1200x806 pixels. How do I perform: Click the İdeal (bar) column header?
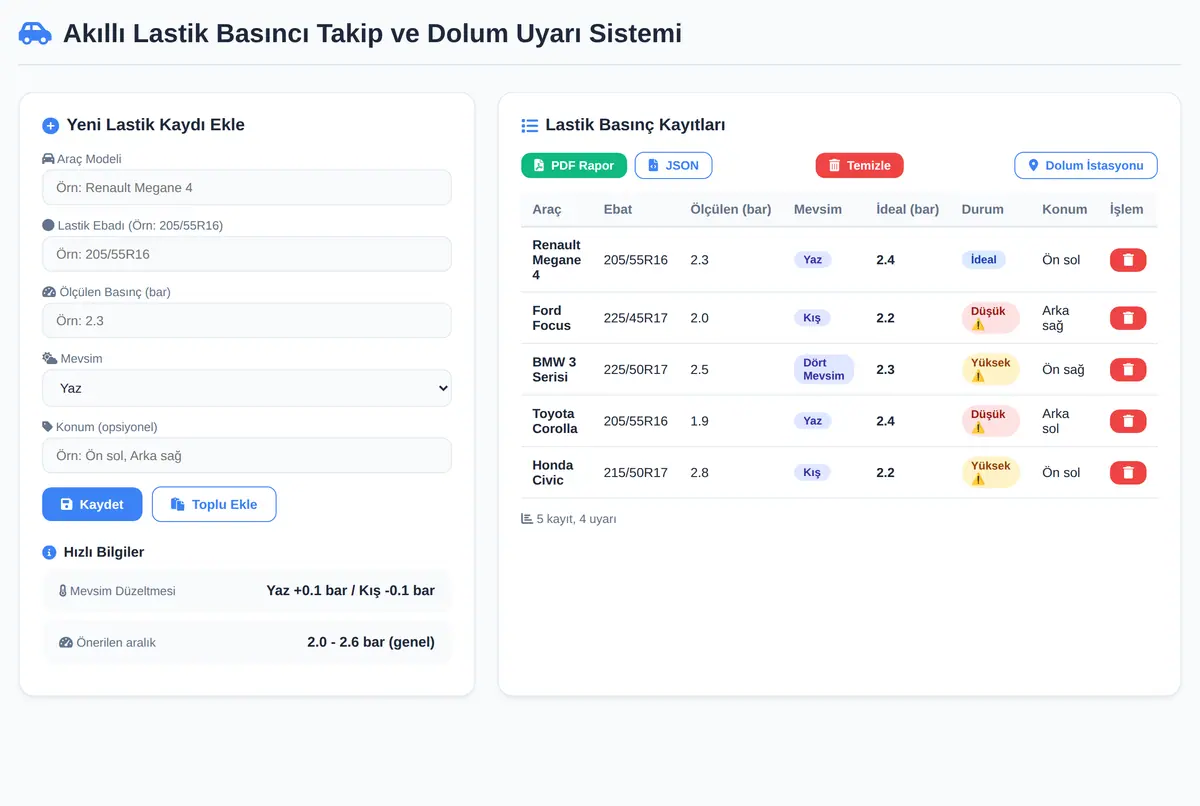[x=908, y=209]
